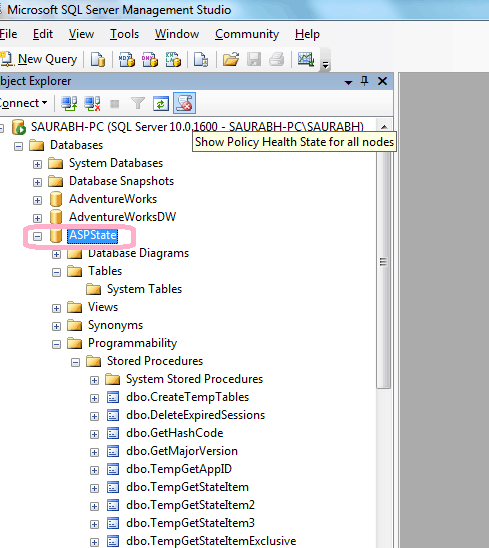Screen dimensions: 489x548
Task: Expand the System Stored Procedures folder
Action: pos(94,380)
